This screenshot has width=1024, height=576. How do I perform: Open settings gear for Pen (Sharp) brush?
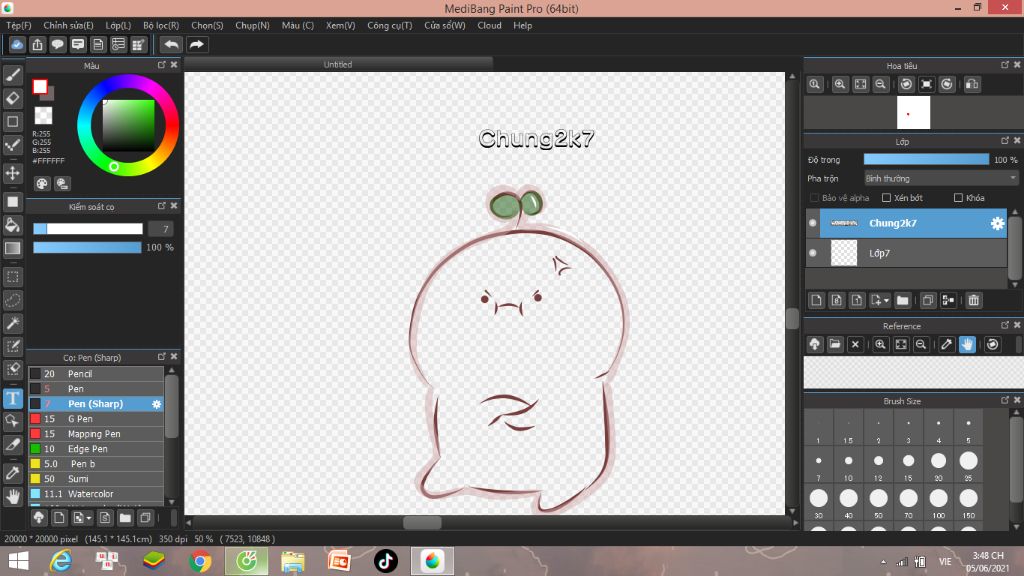click(x=157, y=404)
